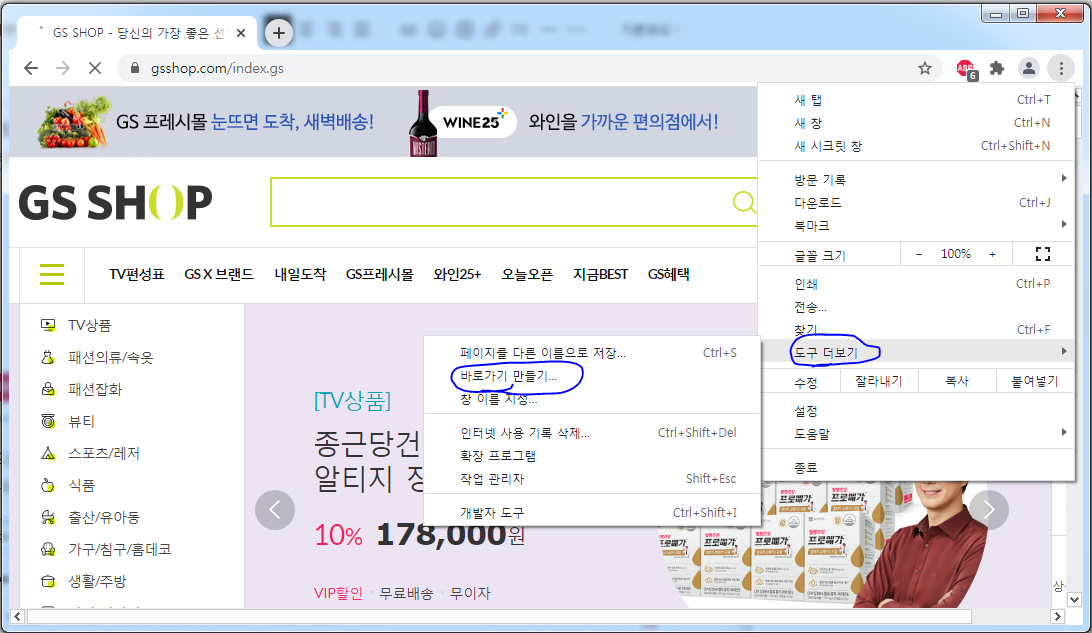Go to previous banner slide

[275, 510]
